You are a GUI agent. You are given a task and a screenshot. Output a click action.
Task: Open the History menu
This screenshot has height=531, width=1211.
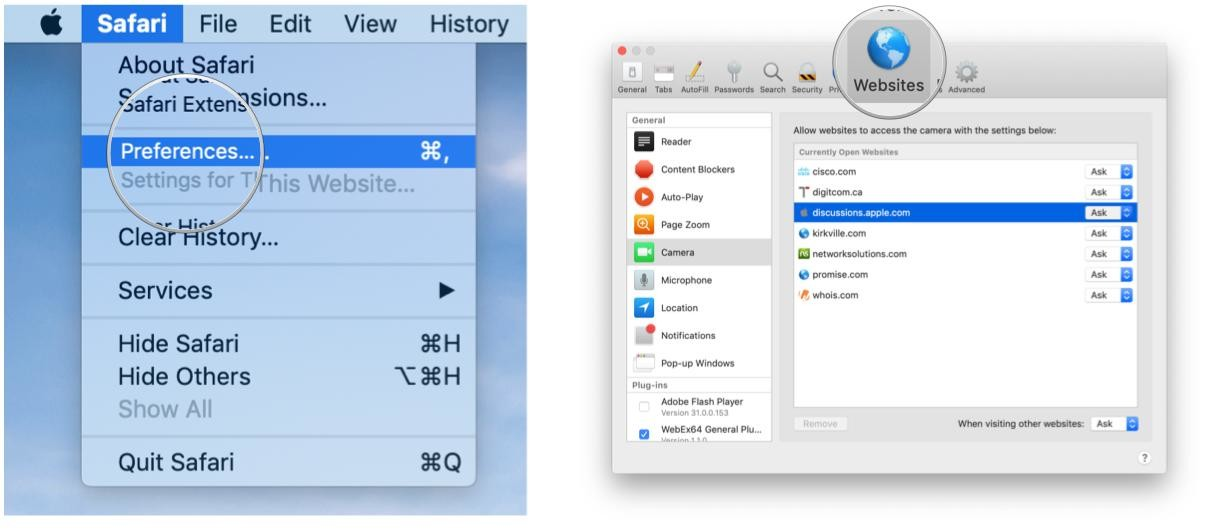click(x=469, y=22)
